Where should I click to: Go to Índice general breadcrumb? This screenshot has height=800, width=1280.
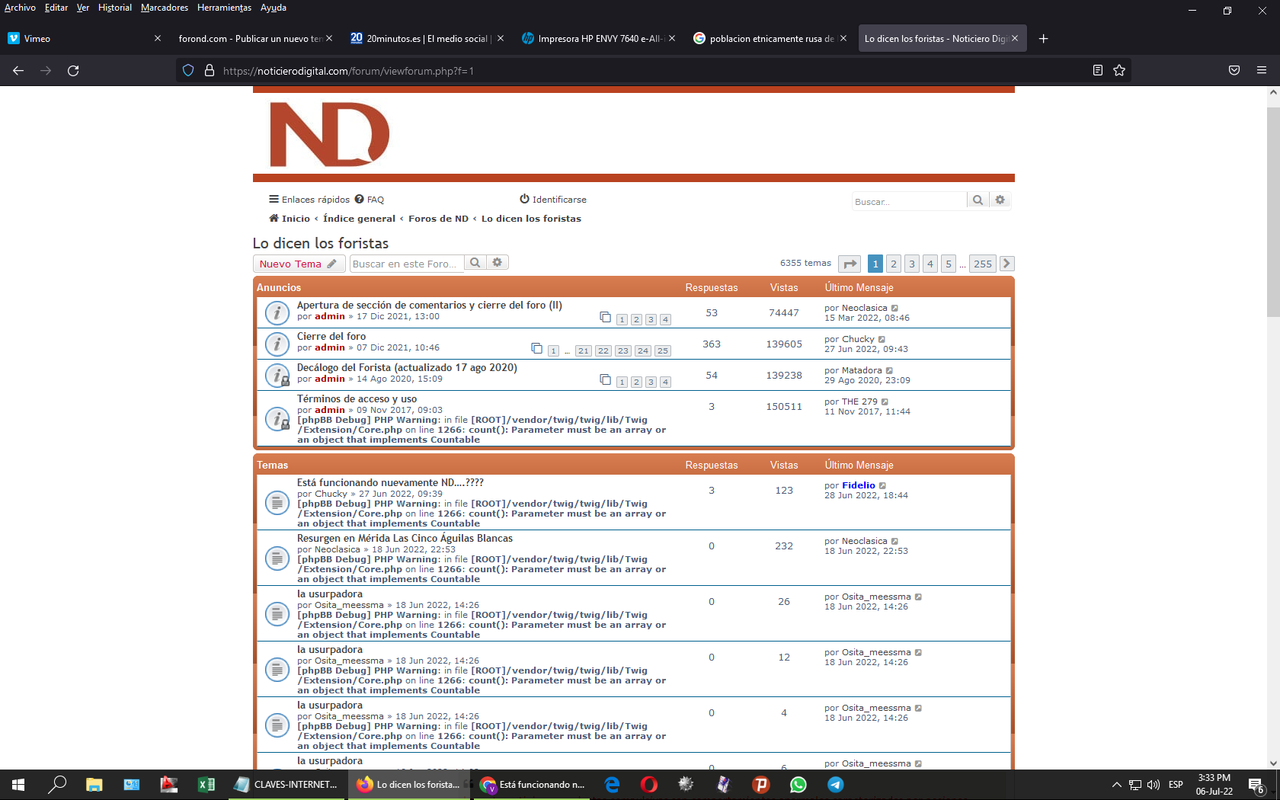coord(359,218)
